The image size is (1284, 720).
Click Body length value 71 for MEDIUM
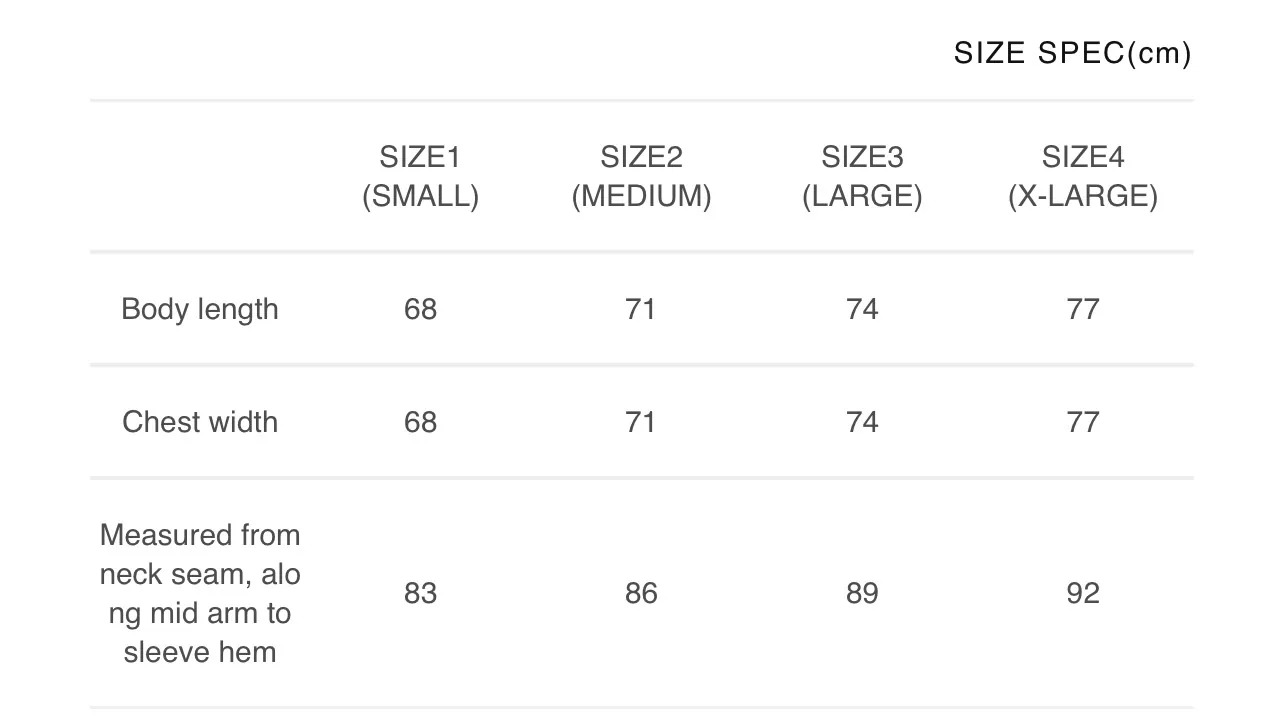pyautogui.click(x=641, y=309)
